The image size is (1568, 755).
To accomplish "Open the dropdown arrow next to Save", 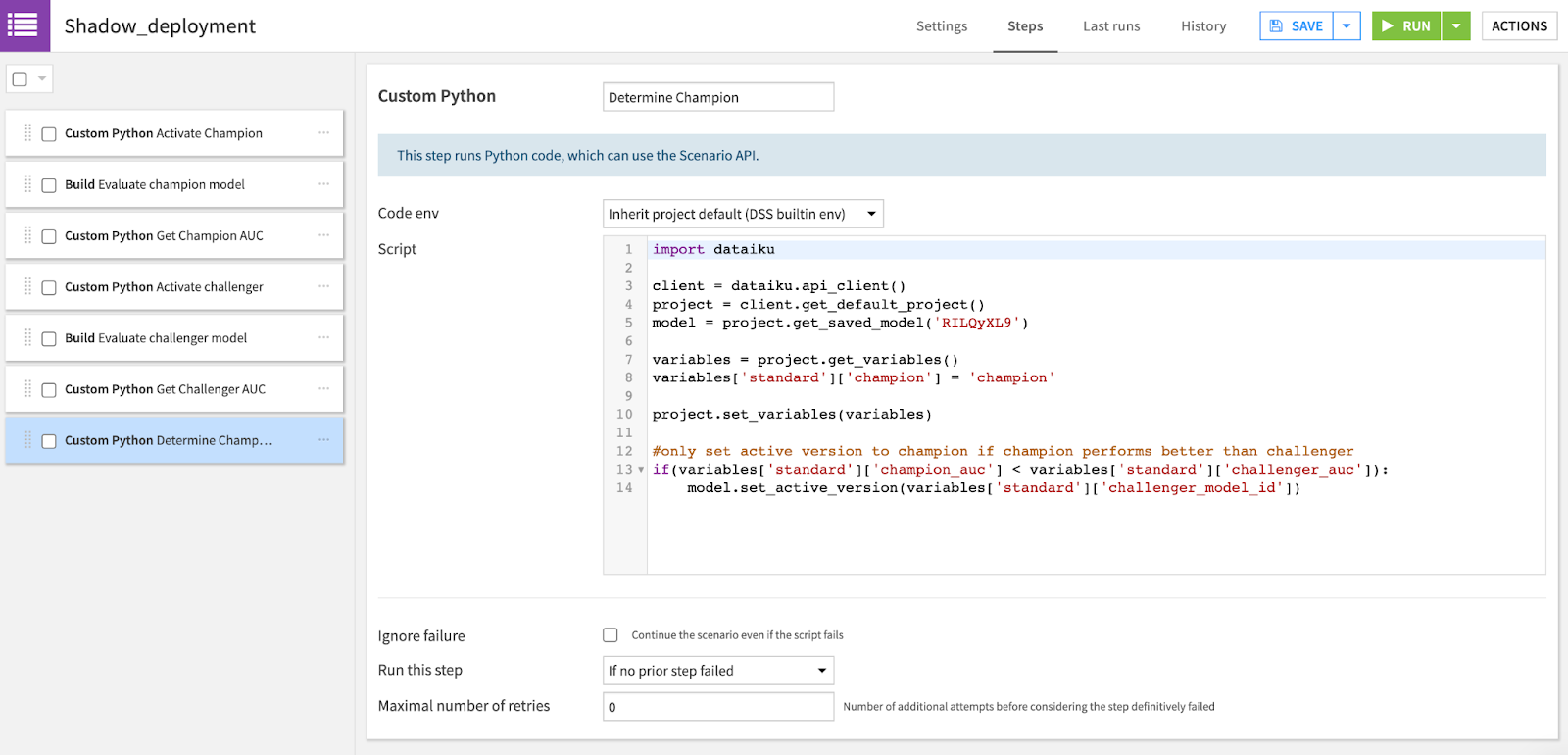I will coord(1347,26).
